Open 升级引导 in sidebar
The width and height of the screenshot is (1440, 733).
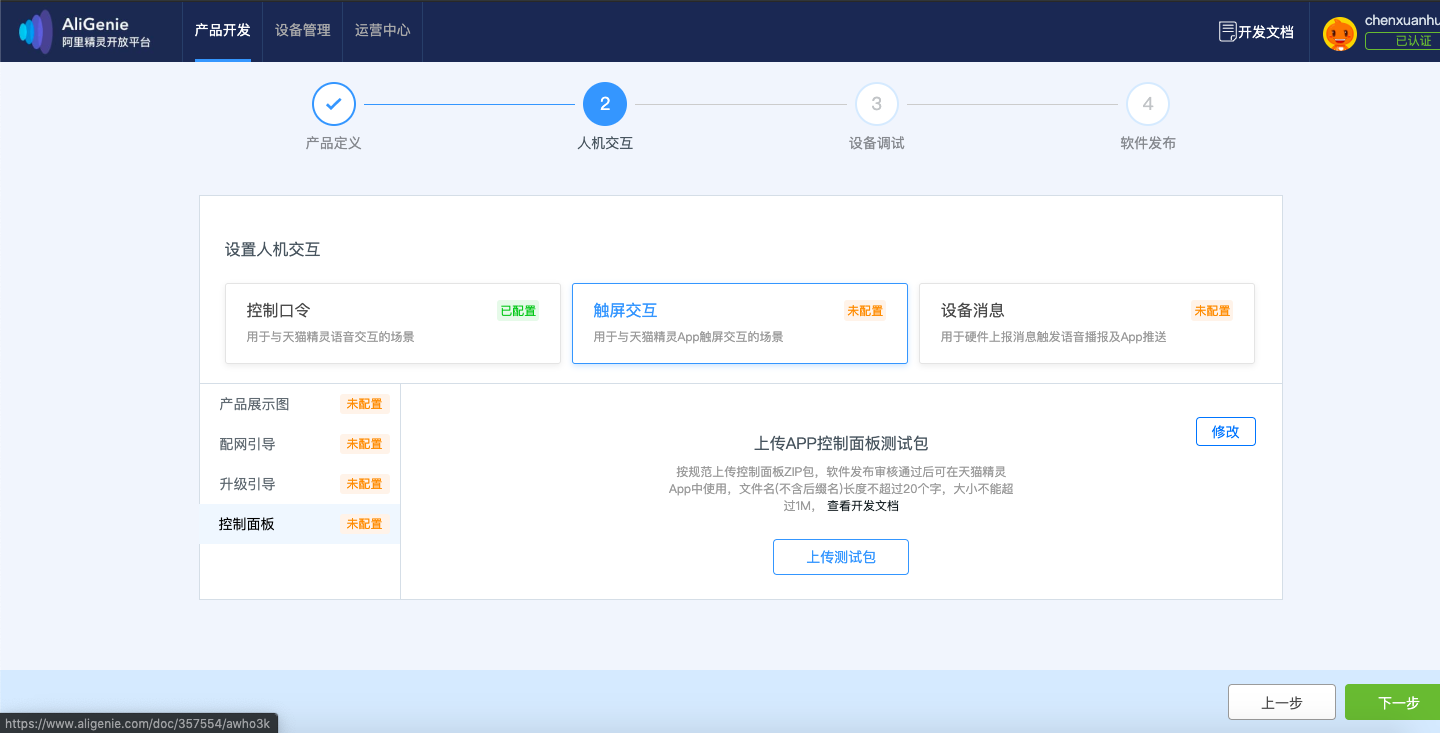300,484
